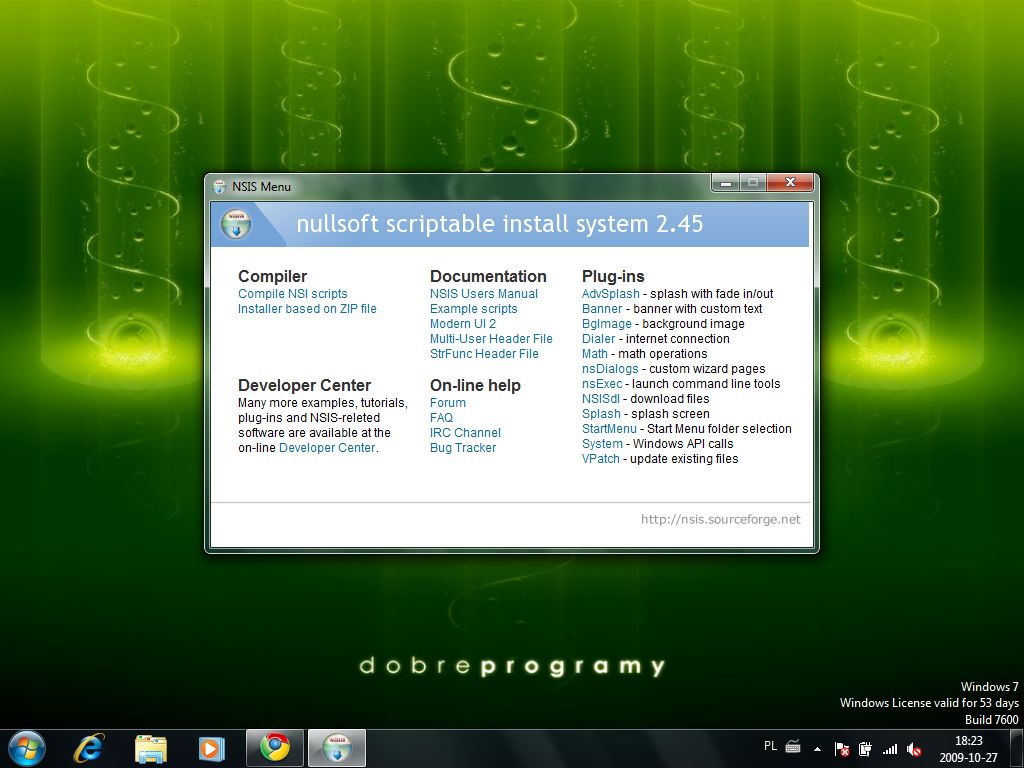Click the 'Developer Center' section heading
The height and width of the screenshot is (768, 1024).
point(304,385)
